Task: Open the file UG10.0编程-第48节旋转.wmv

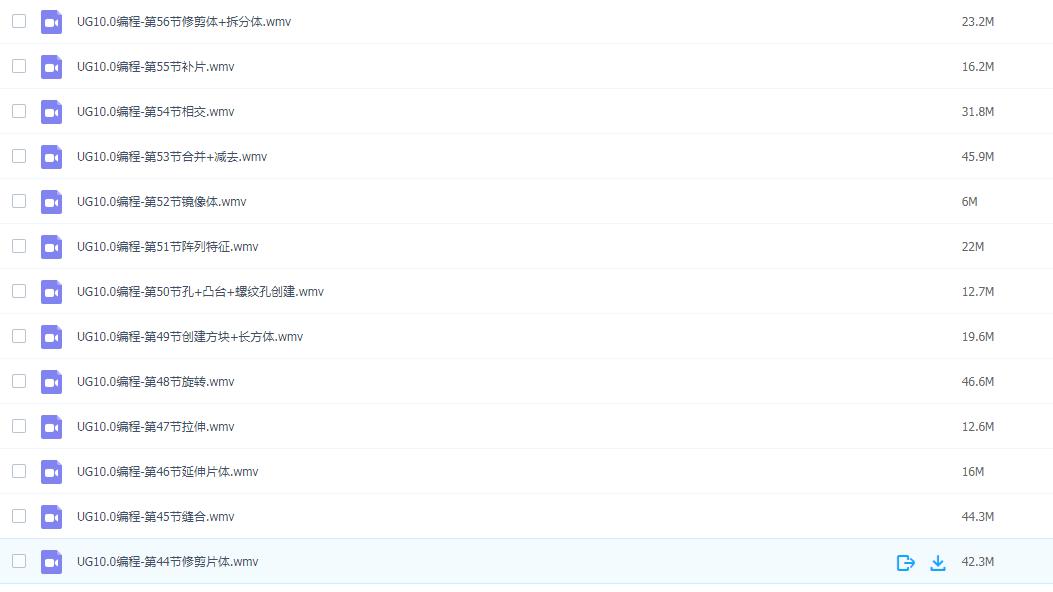Action: (x=155, y=381)
